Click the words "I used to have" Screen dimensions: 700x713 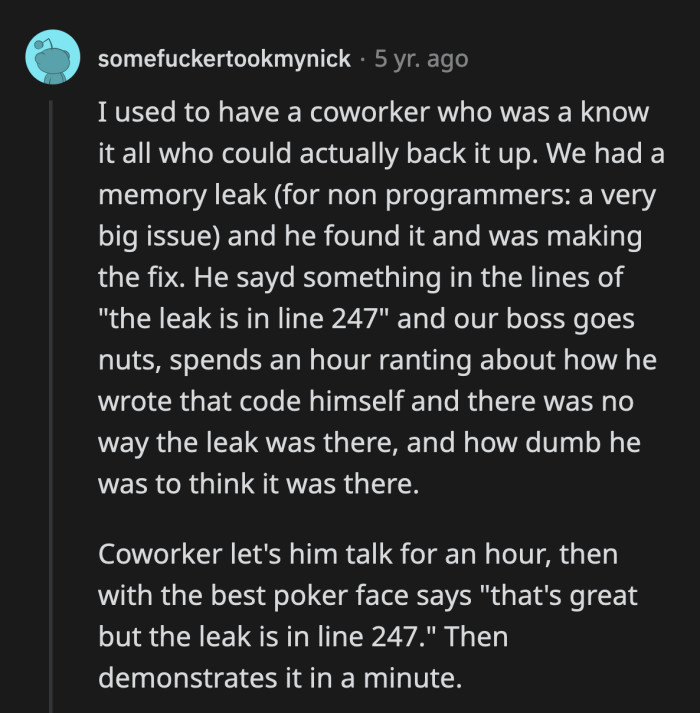pos(166,113)
